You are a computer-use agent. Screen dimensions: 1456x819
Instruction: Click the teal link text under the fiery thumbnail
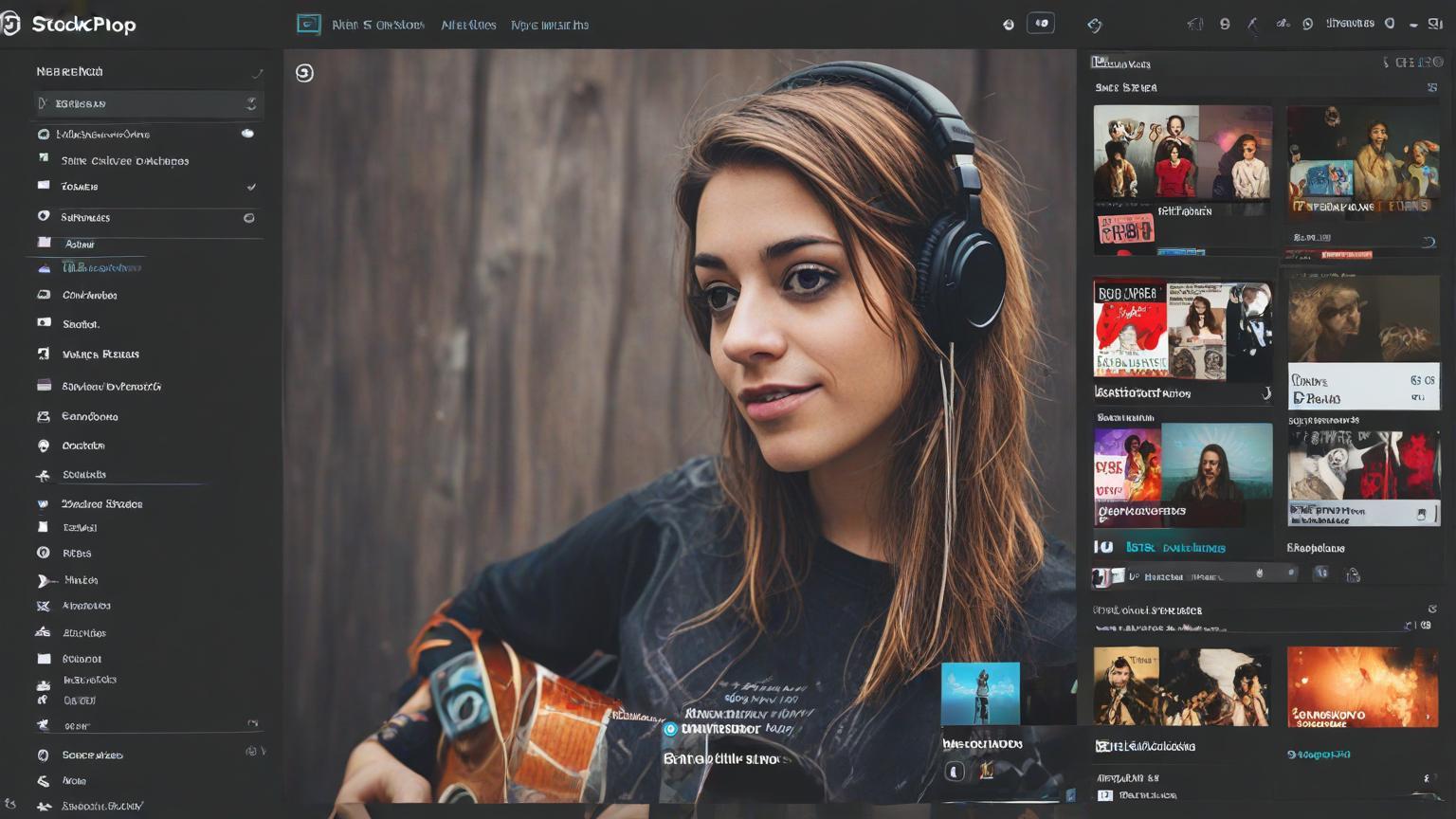coord(1319,755)
